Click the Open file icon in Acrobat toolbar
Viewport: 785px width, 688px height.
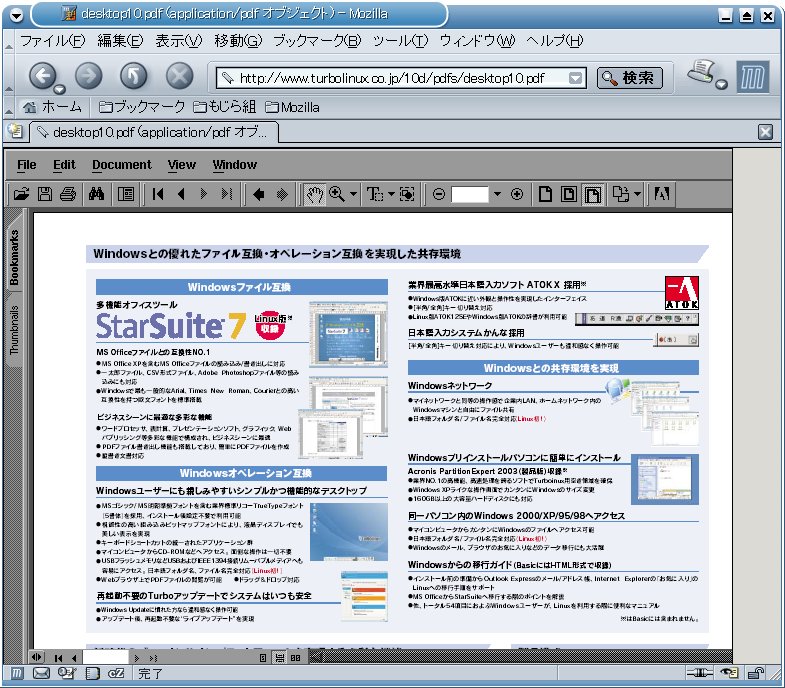point(21,194)
